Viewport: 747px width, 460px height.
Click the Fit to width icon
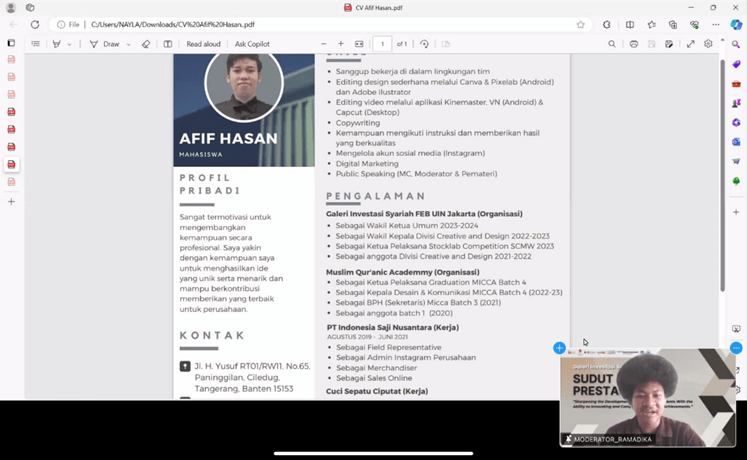click(359, 44)
